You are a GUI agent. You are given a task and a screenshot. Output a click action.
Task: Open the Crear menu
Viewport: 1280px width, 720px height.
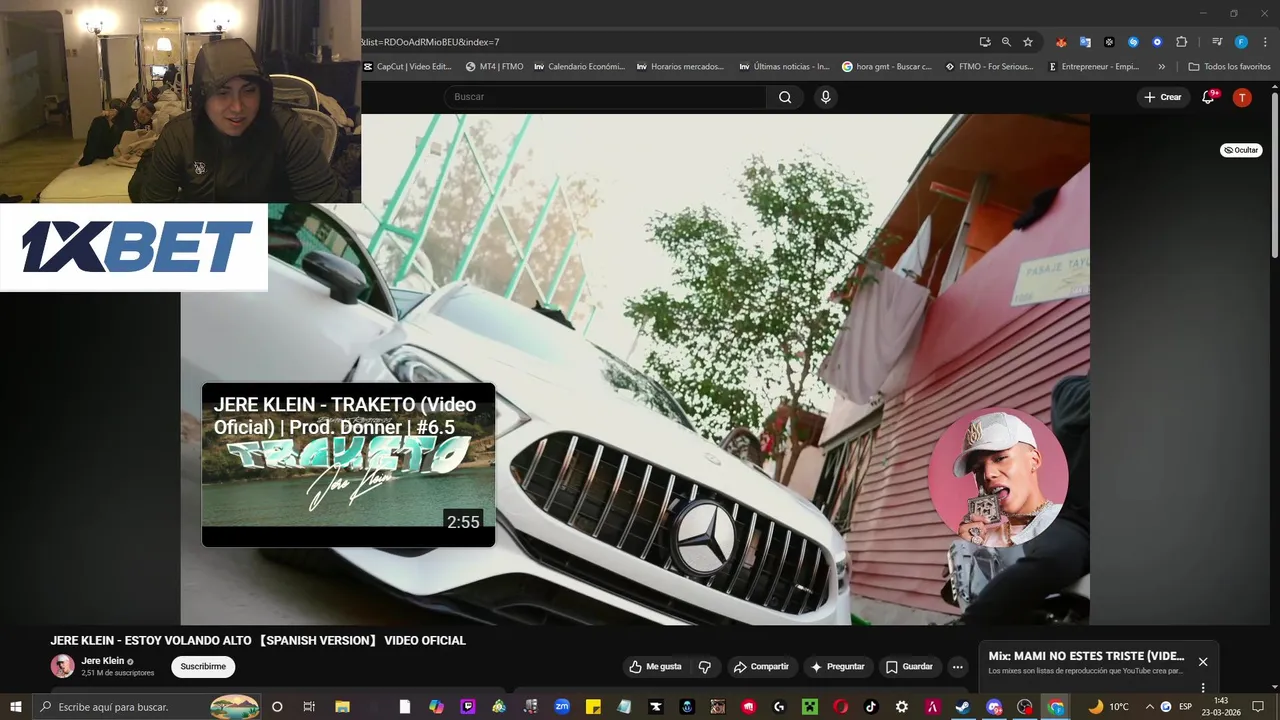[1162, 97]
